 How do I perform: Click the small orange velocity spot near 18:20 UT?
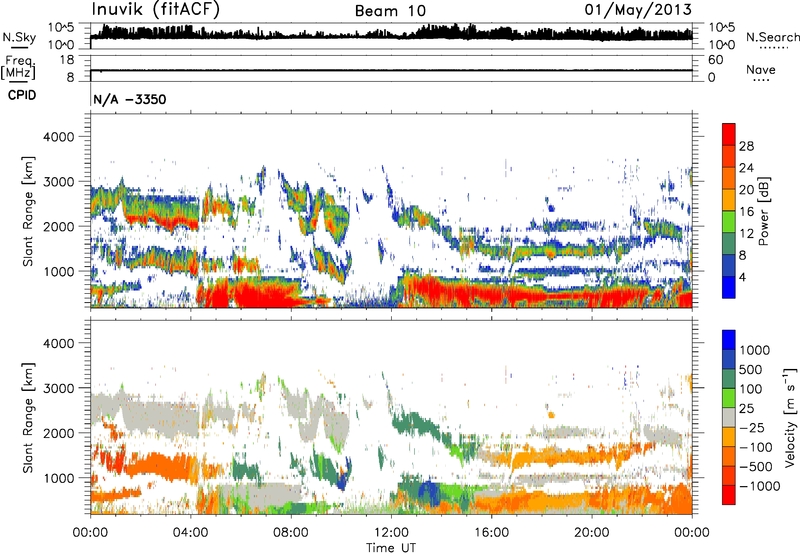[551, 415]
